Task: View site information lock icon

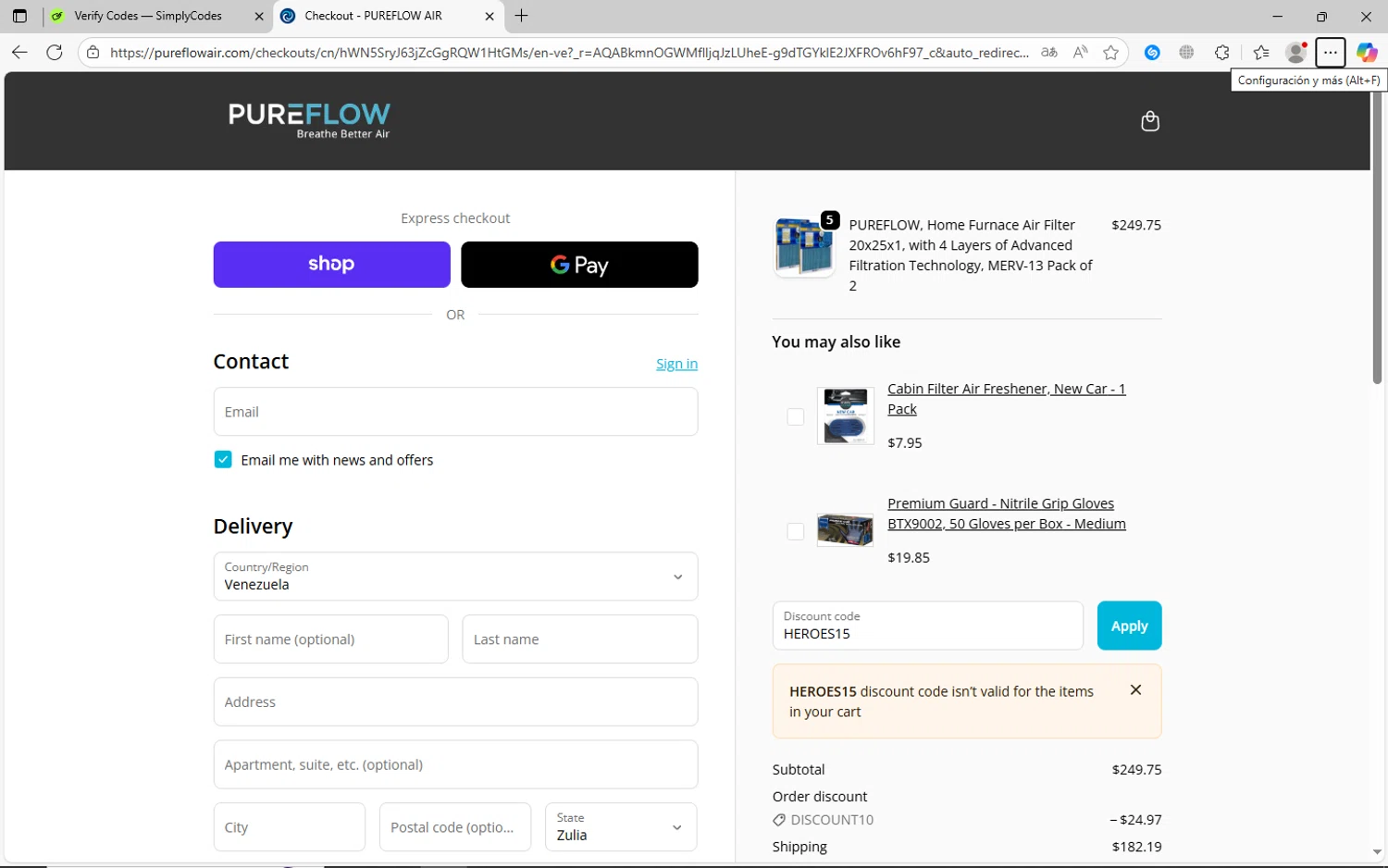Action: pyautogui.click(x=93, y=53)
